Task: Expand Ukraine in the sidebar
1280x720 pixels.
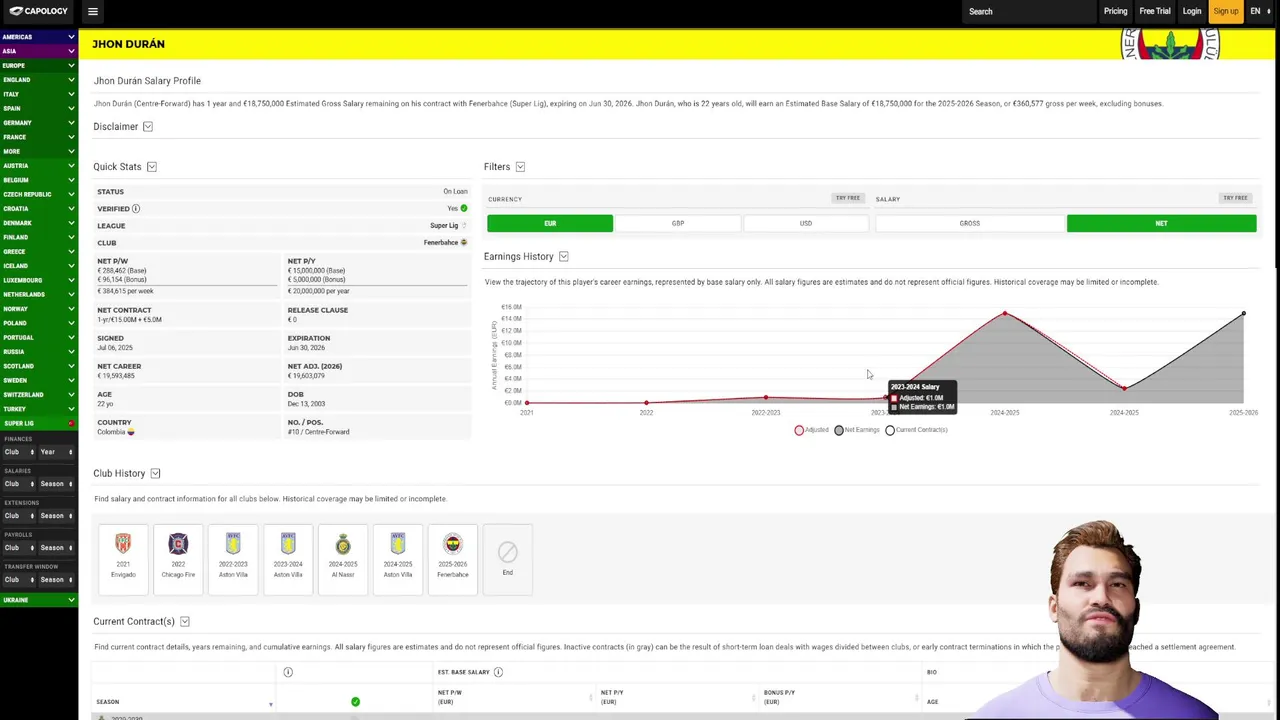Action: pyautogui.click(x=38, y=600)
